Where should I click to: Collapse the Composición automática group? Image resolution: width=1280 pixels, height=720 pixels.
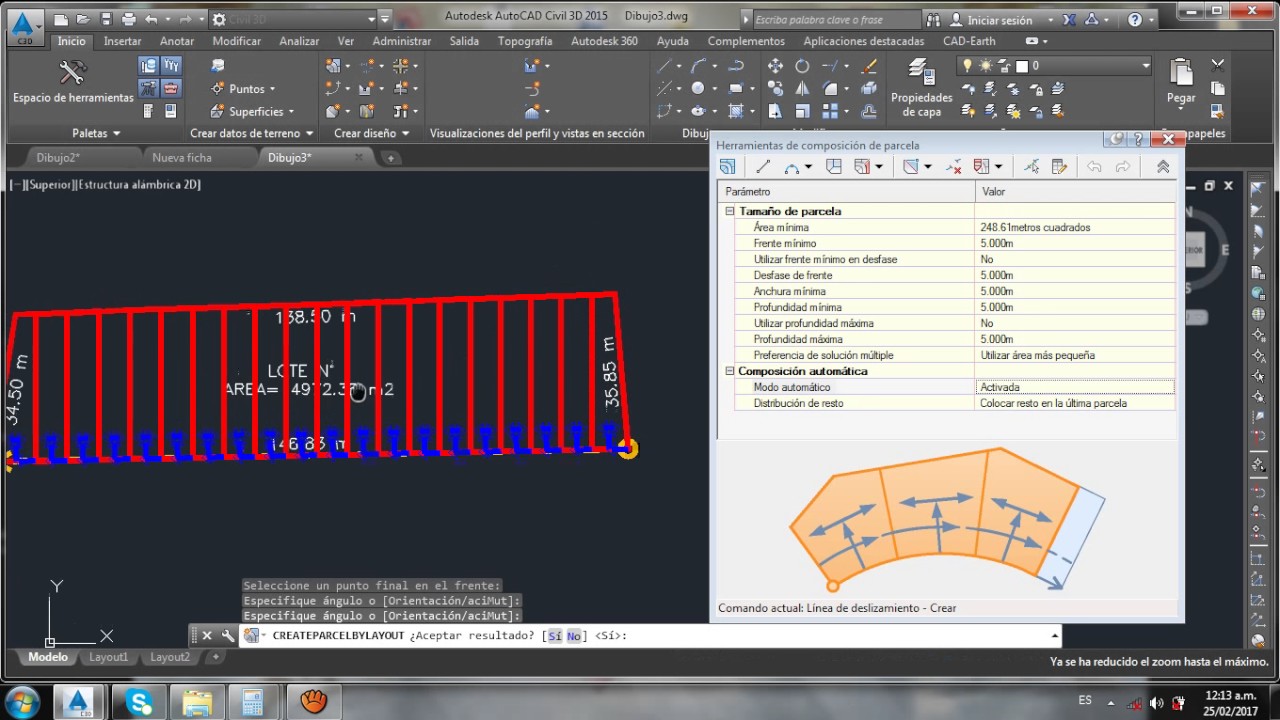[x=730, y=371]
